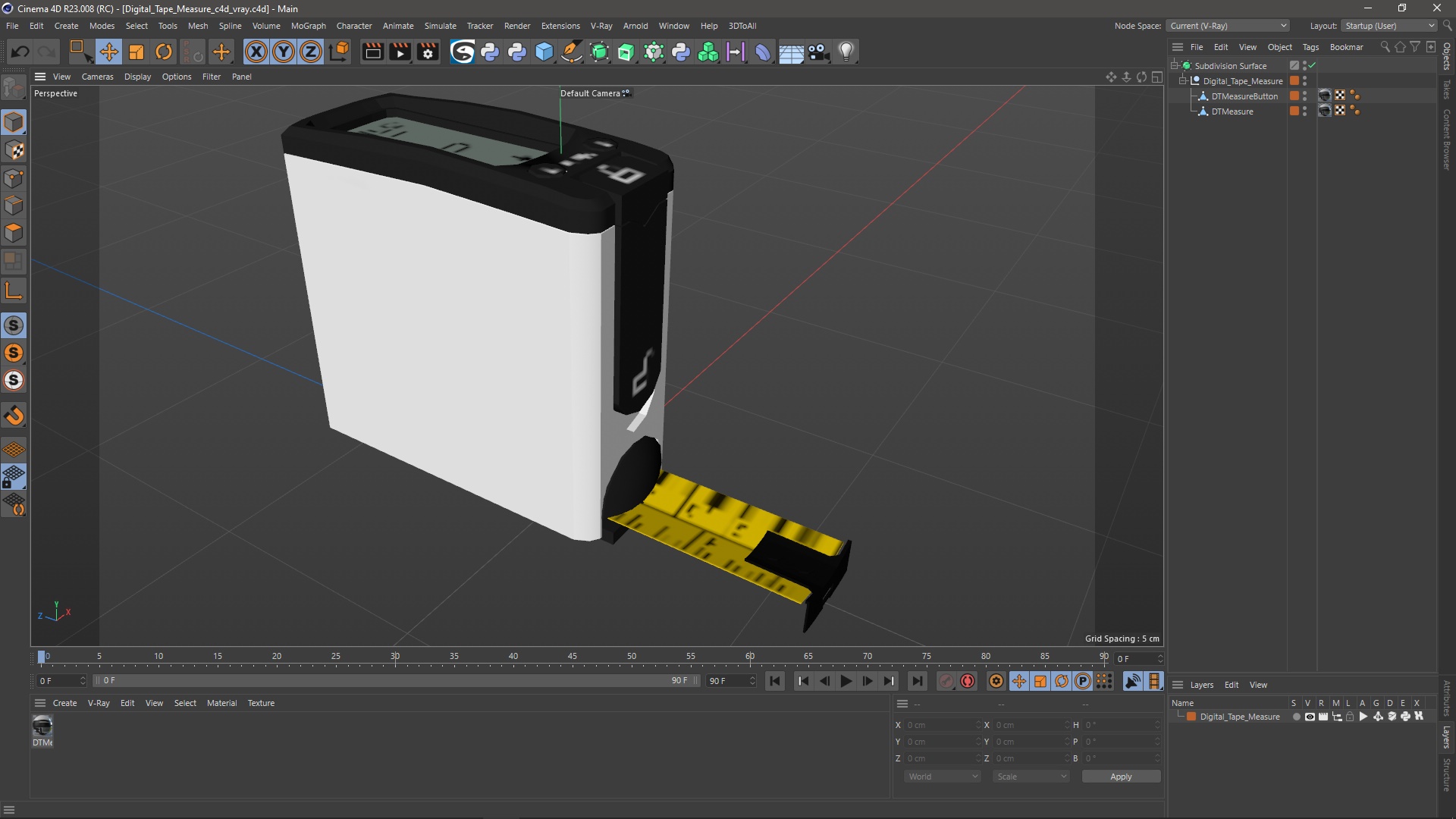Open the Simulate menu
The width and height of the screenshot is (1456, 819).
pos(440,26)
